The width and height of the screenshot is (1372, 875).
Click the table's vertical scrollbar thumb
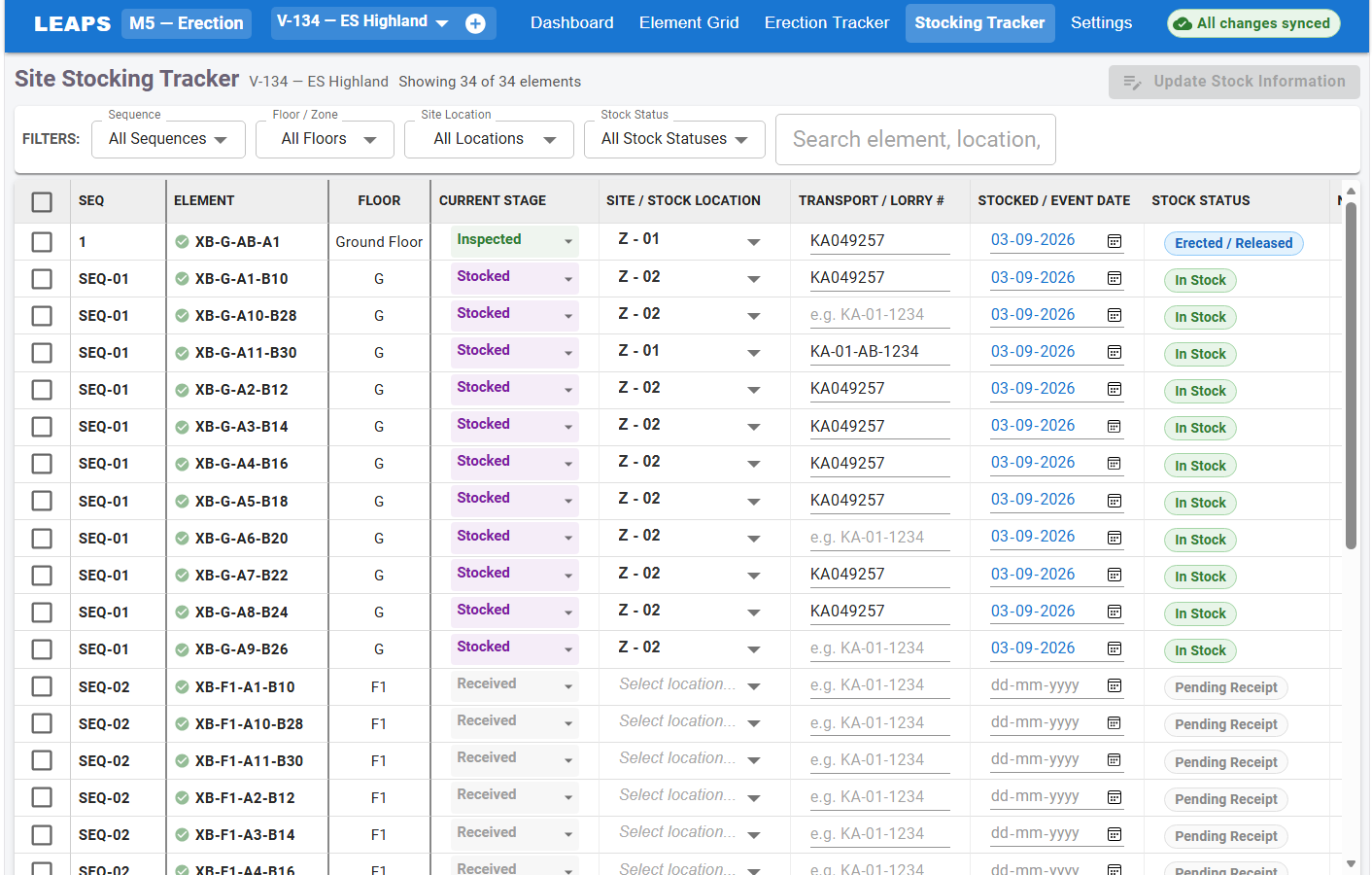coord(1351,376)
